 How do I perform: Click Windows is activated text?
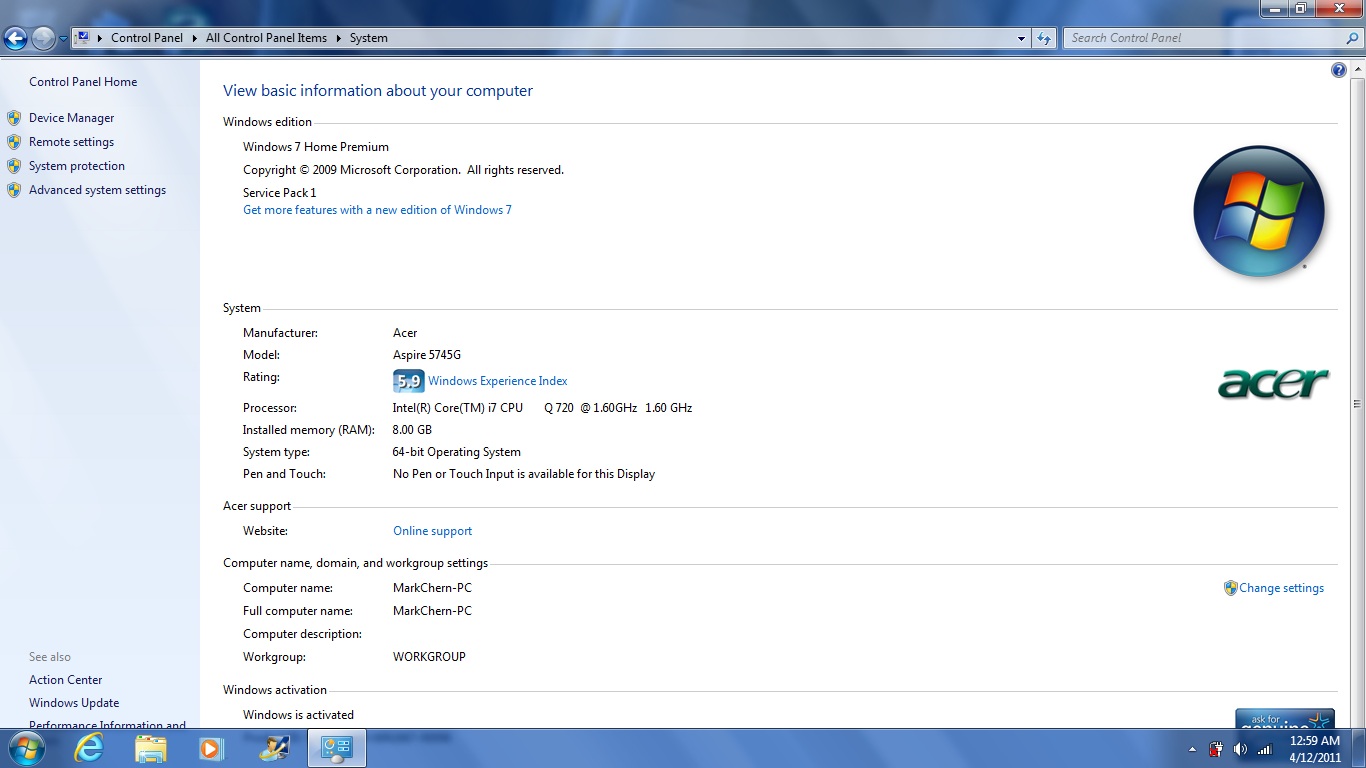pos(298,715)
